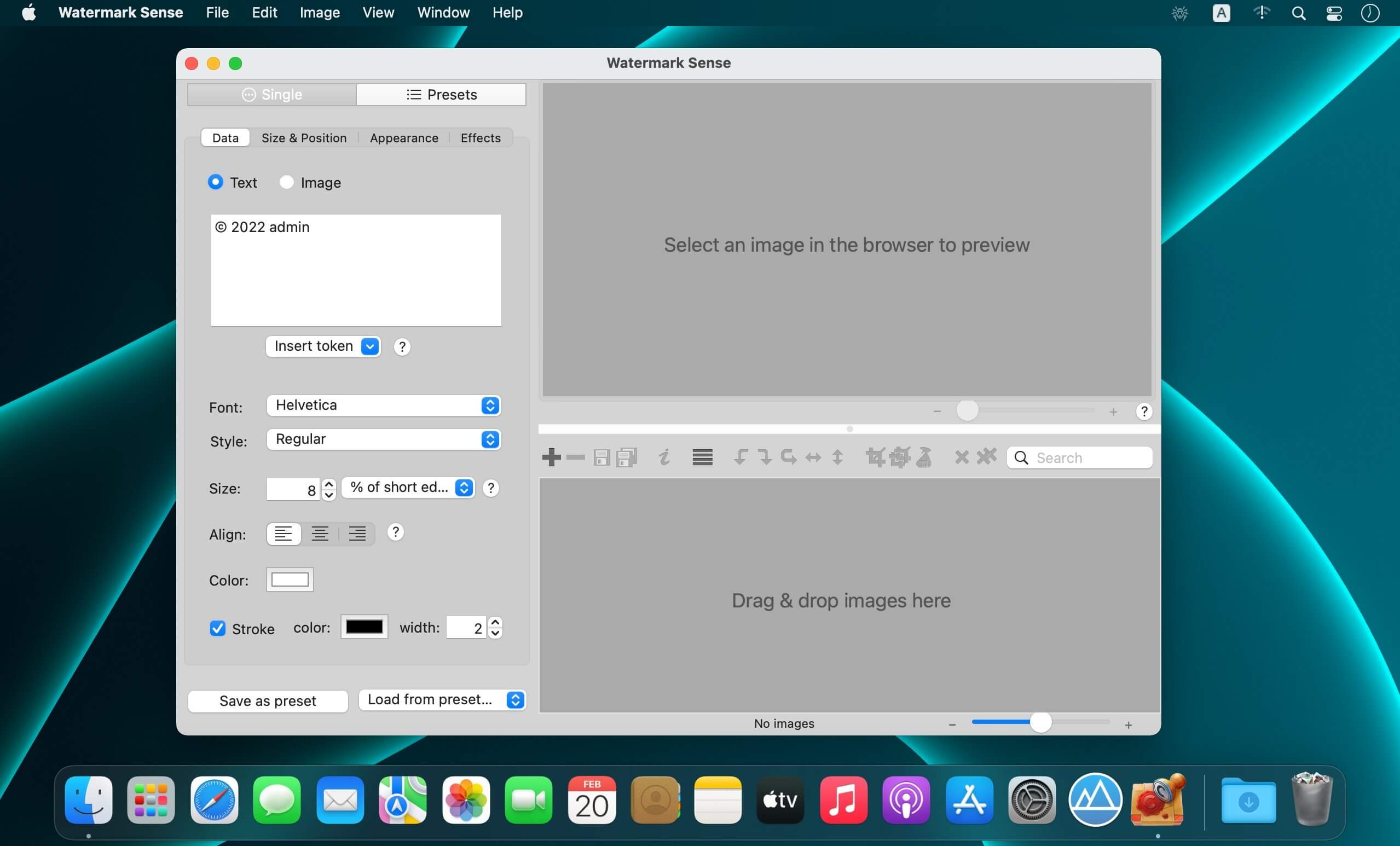Show image info with the italic i icon
Screen dimensions: 1400x846
(664, 457)
